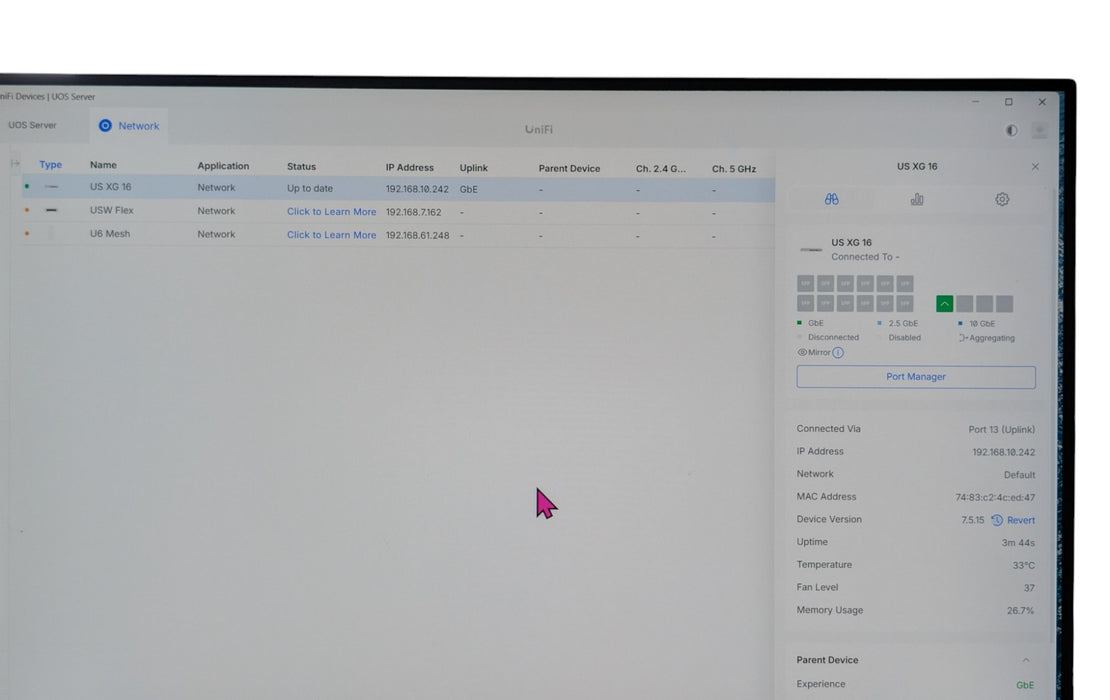Sort by the Parent Device column header
Image resolution: width=1110 pixels, height=700 pixels.
tap(569, 168)
